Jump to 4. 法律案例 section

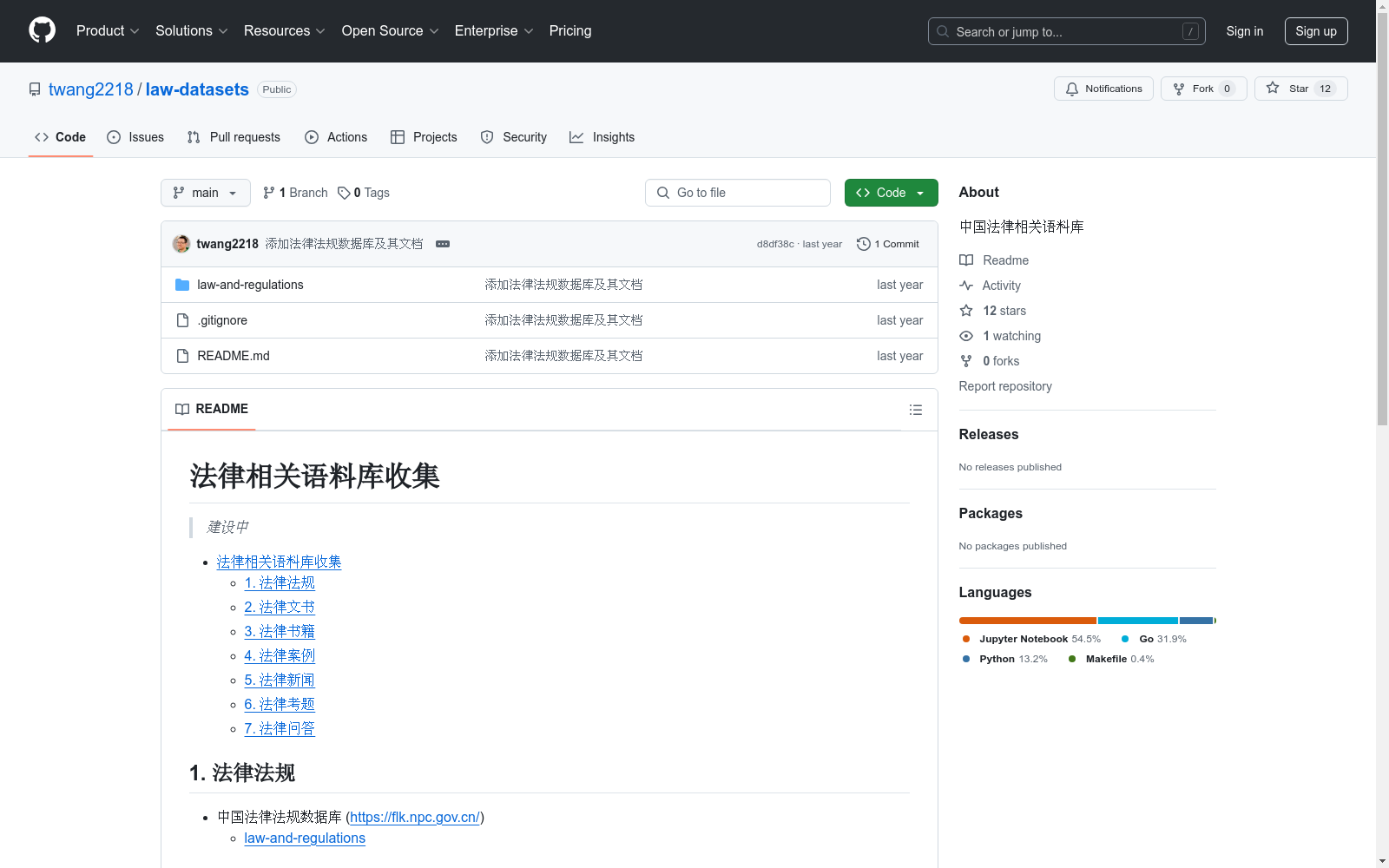pyautogui.click(x=280, y=656)
